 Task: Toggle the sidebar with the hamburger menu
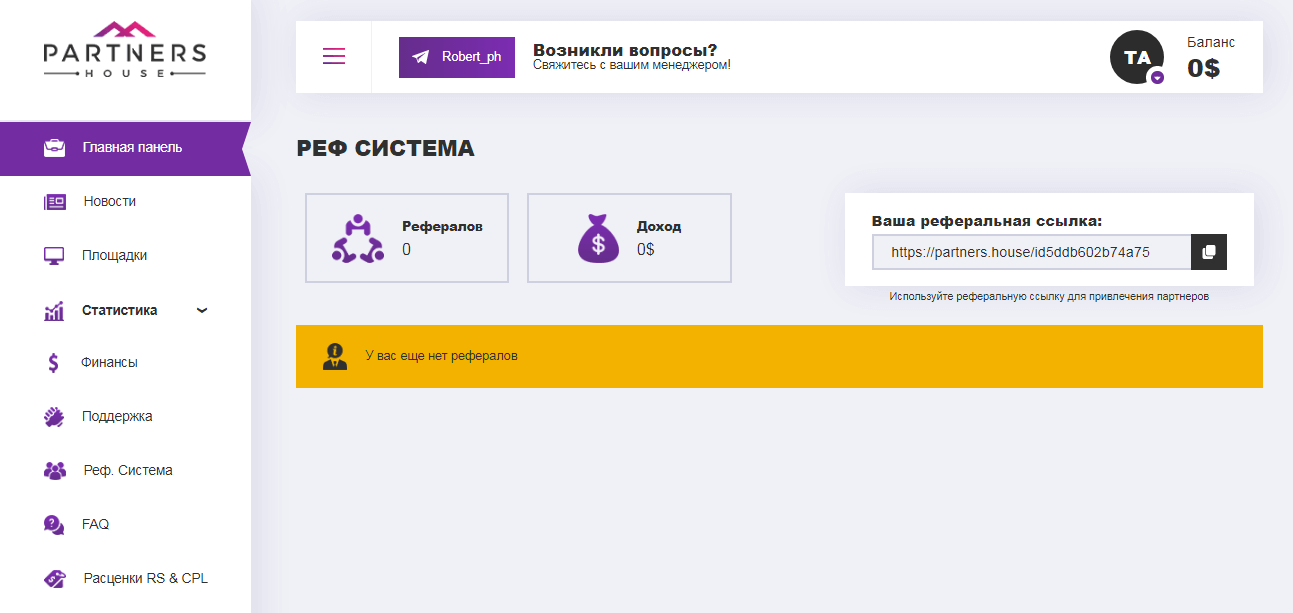(333, 56)
